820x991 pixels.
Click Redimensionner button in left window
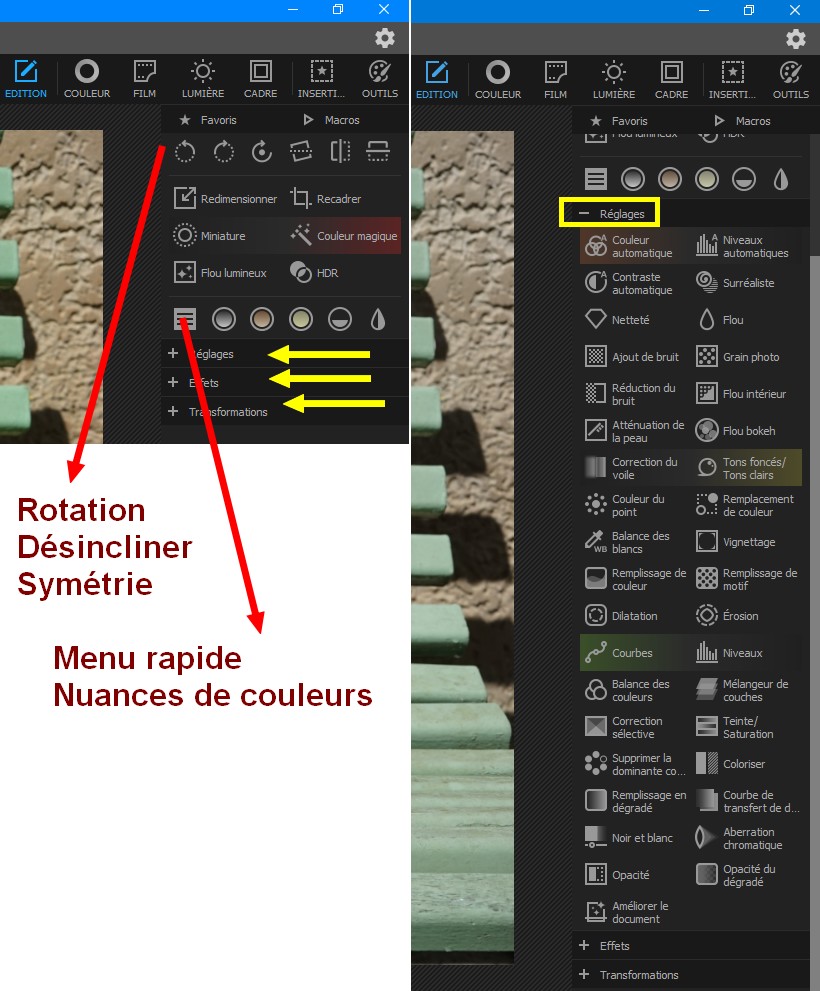pos(226,198)
